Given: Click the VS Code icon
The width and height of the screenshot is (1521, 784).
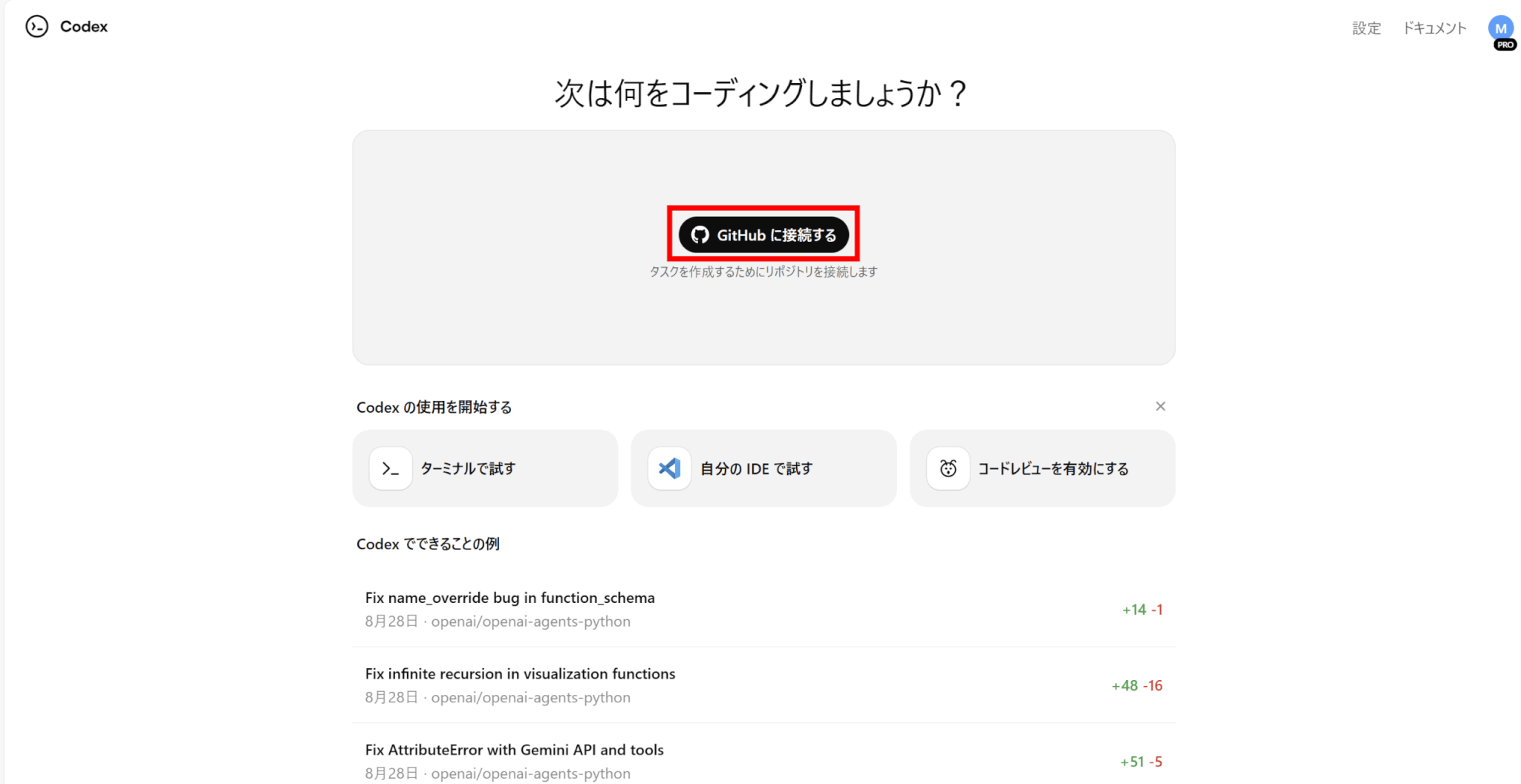Looking at the screenshot, I should pyautogui.click(x=669, y=468).
